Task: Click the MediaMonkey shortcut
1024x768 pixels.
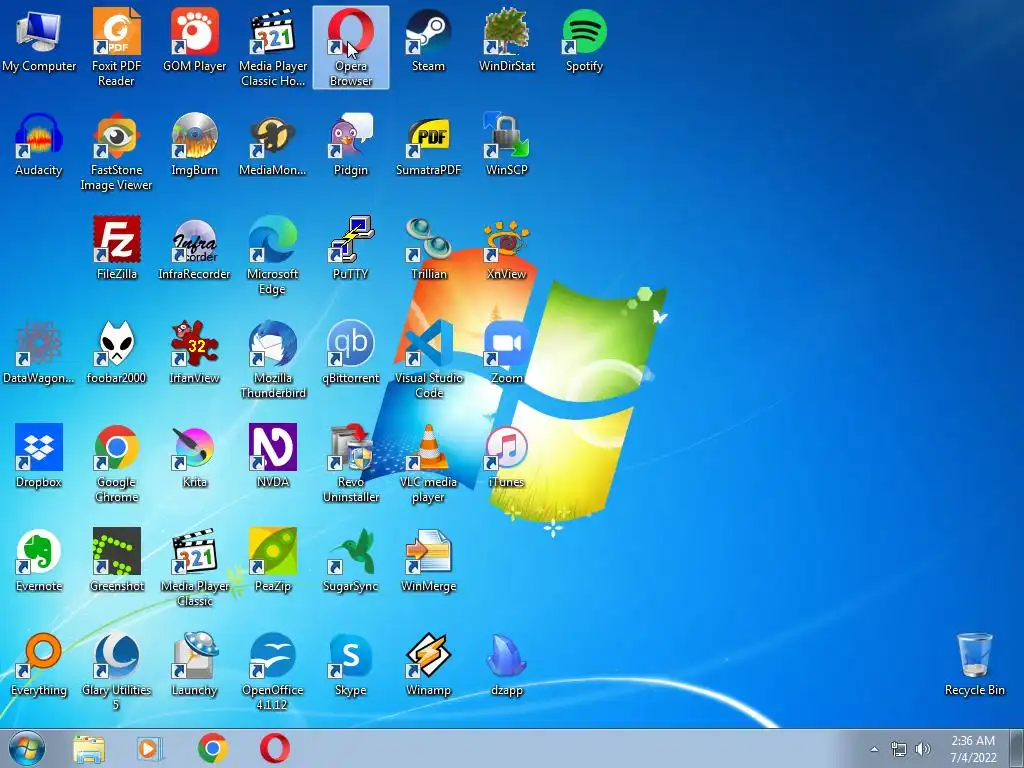Action: click(273, 144)
